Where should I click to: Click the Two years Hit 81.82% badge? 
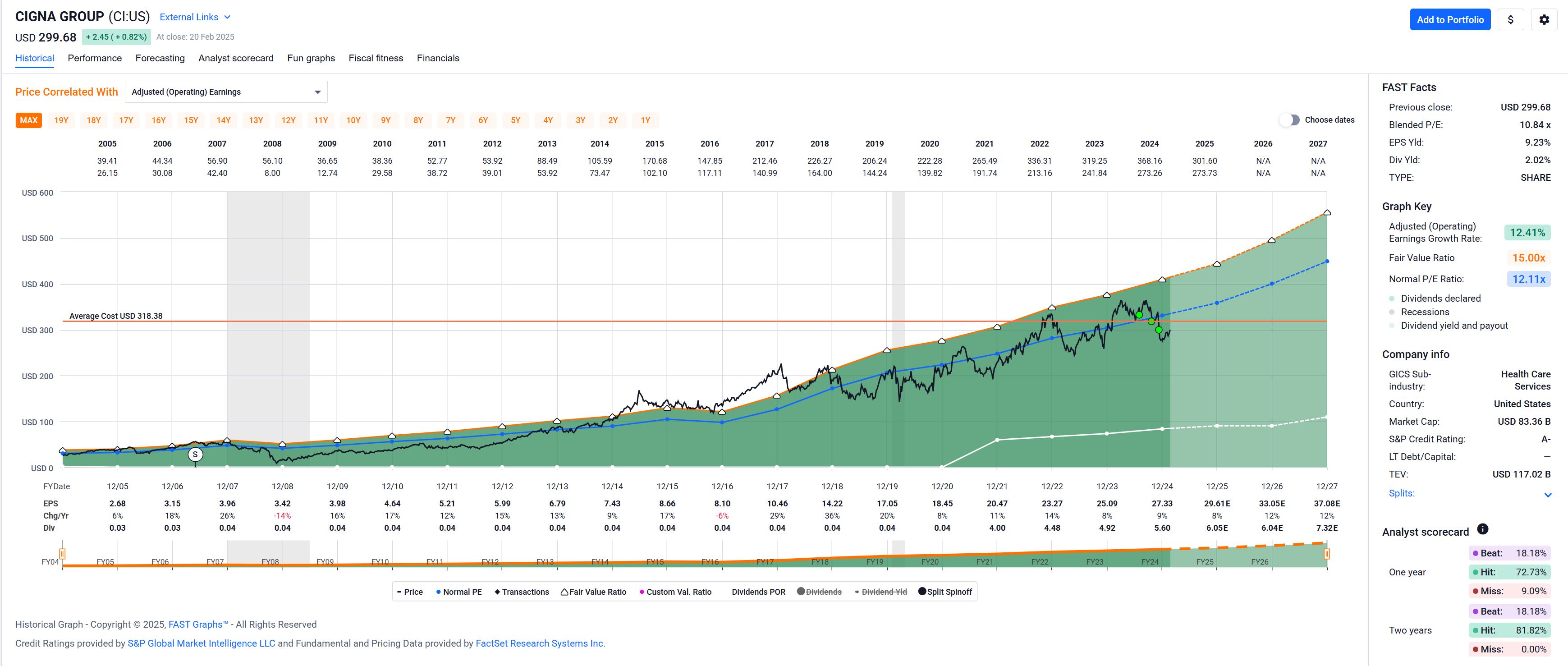coord(1509,631)
